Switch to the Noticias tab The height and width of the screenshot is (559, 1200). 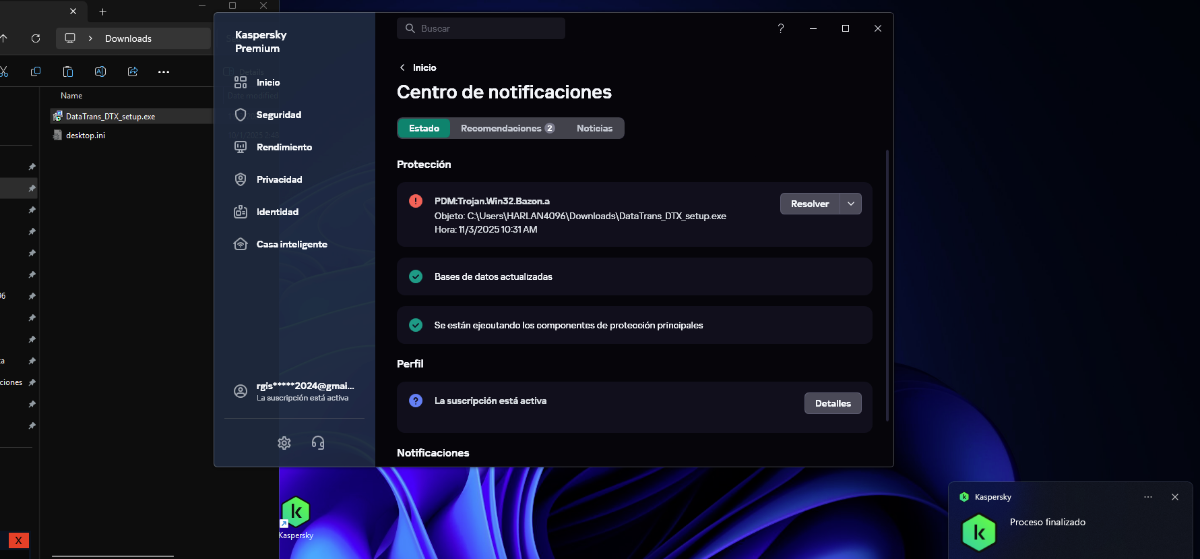point(595,128)
